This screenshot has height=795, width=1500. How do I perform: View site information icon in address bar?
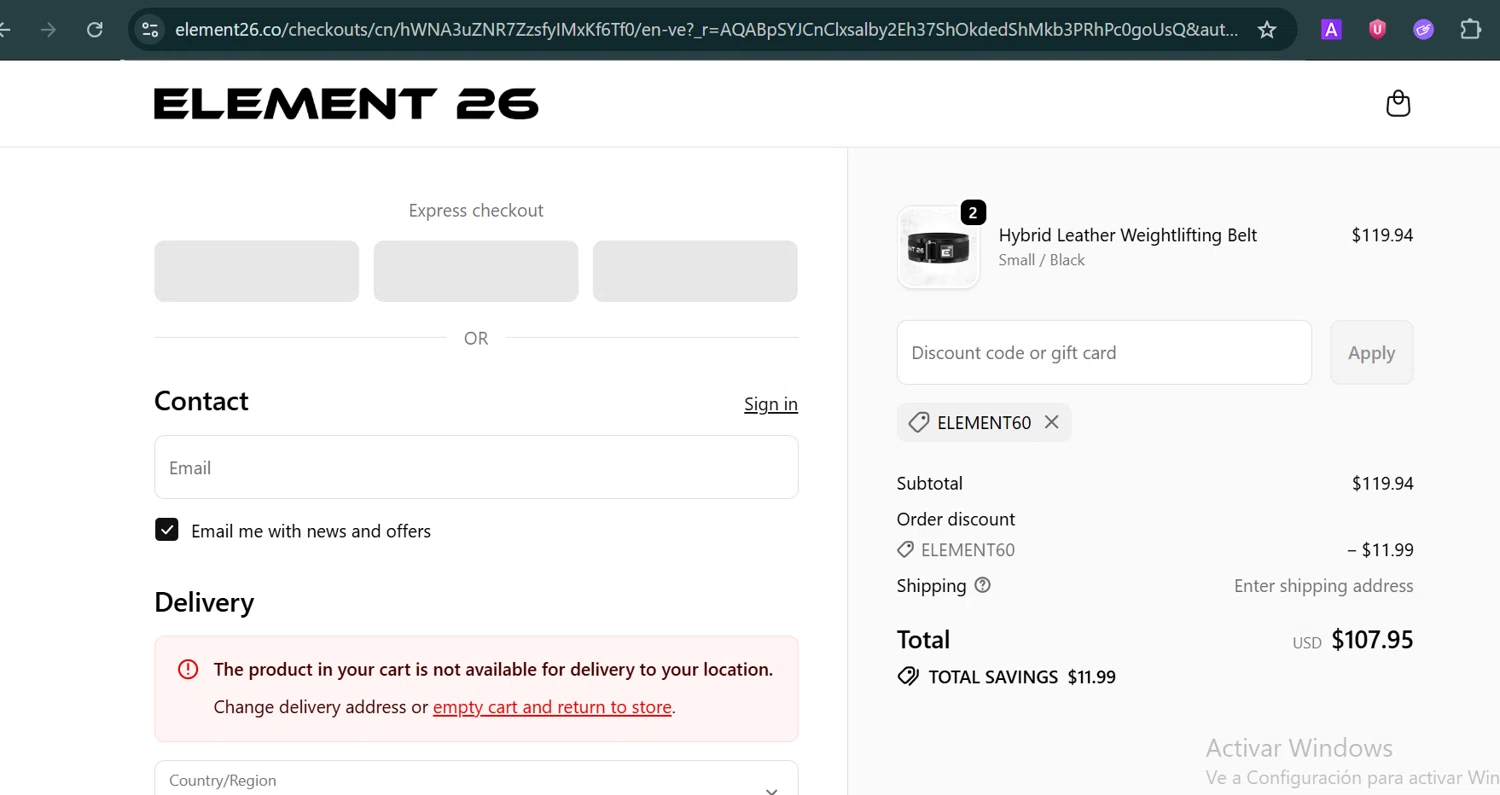[150, 29]
